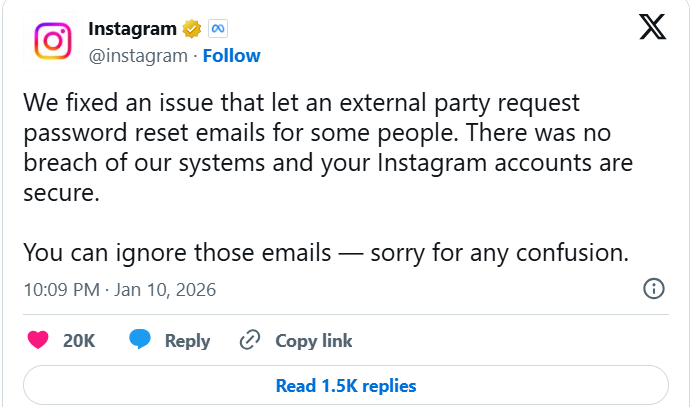
Task: Click the Jan 10, 2026 date
Action: pos(165,290)
